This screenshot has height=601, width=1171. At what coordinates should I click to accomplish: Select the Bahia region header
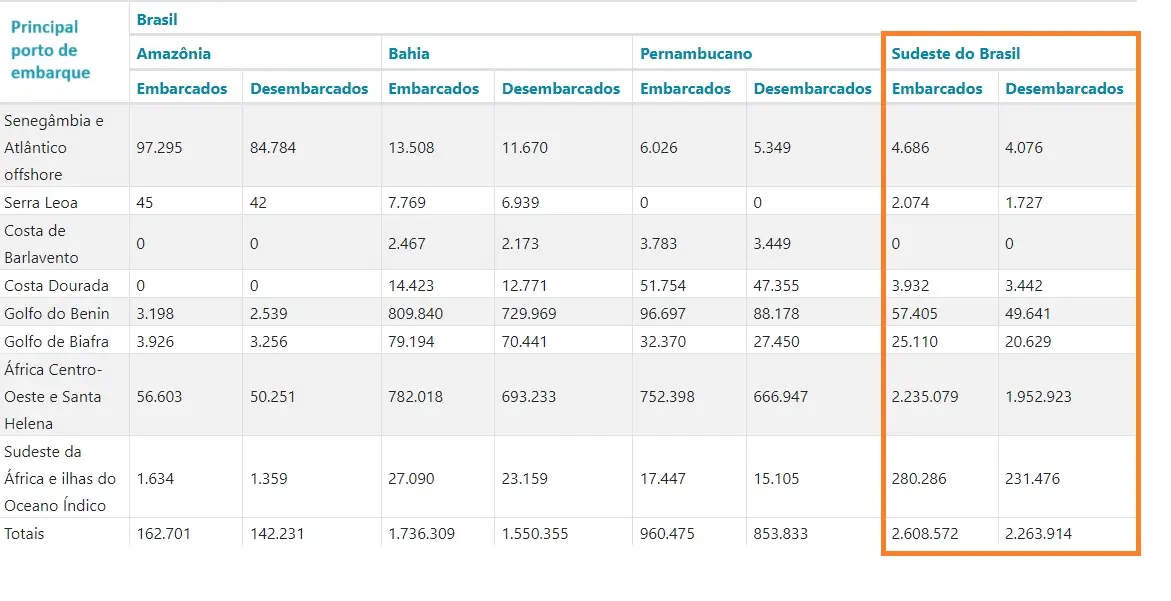click(x=409, y=54)
